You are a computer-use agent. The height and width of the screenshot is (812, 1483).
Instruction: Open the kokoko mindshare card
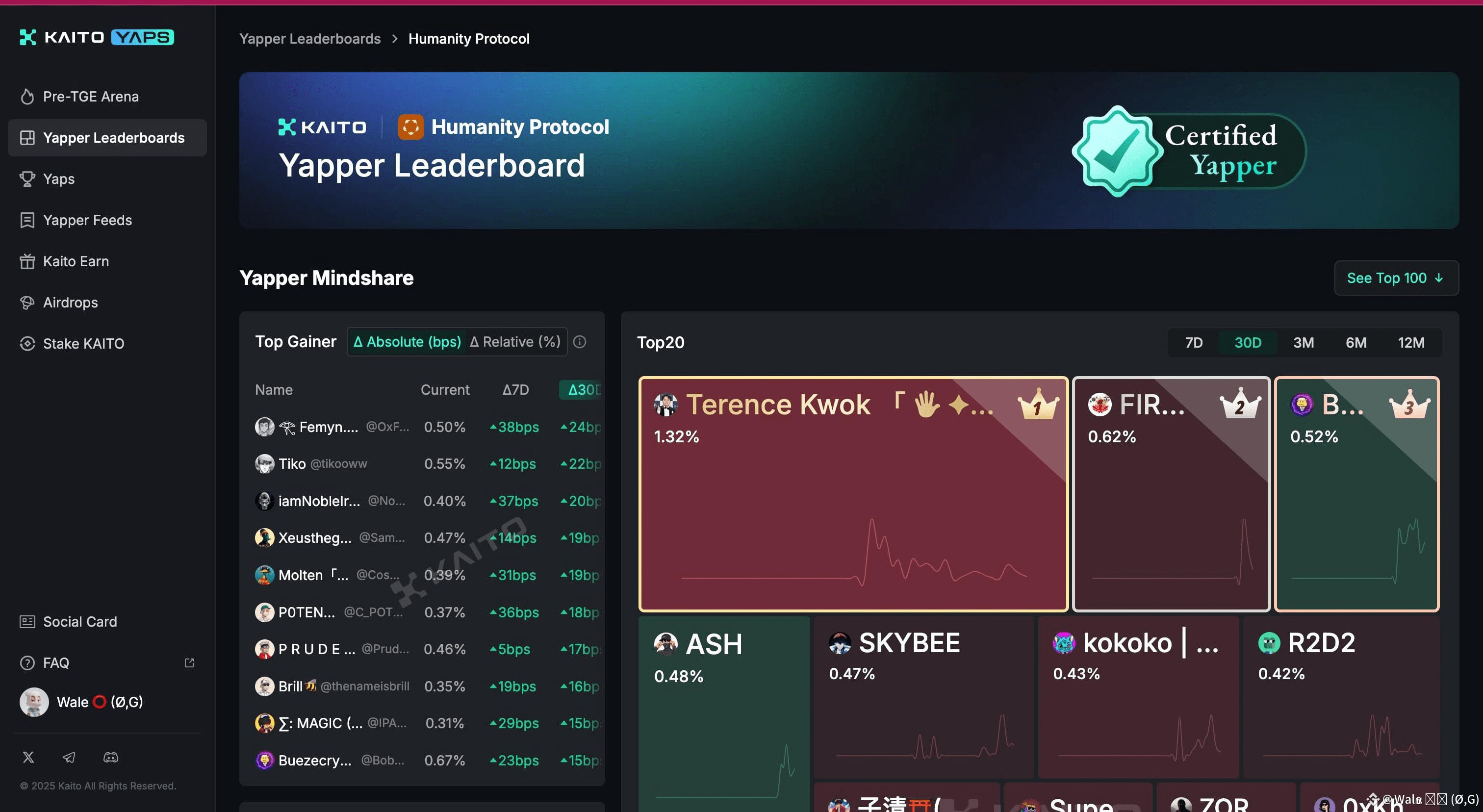pos(1138,697)
